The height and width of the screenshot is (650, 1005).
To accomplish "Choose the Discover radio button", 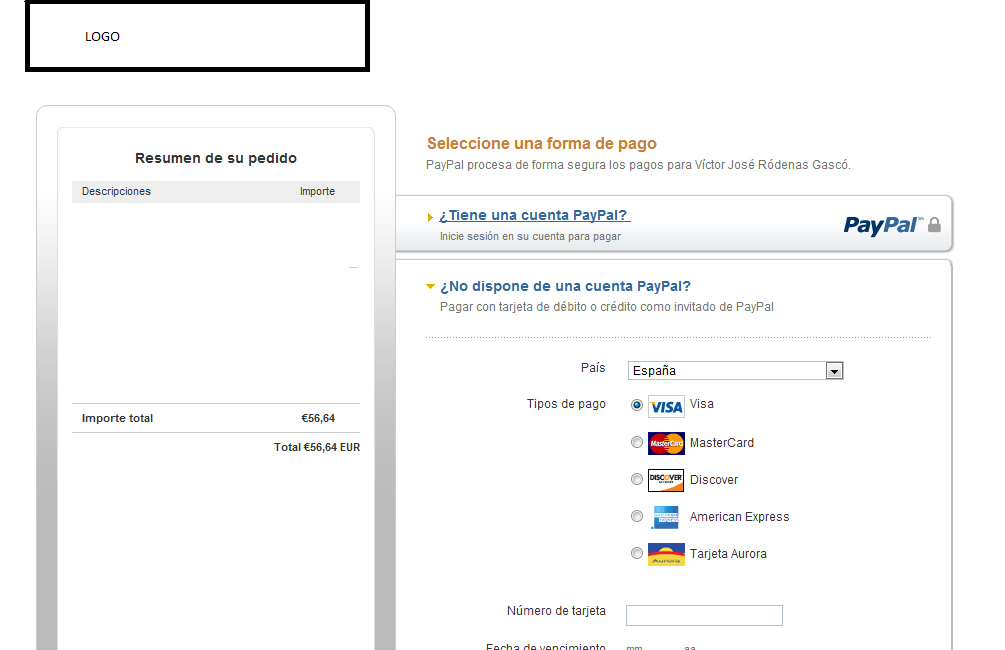I will pyautogui.click(x=637, y=479).
